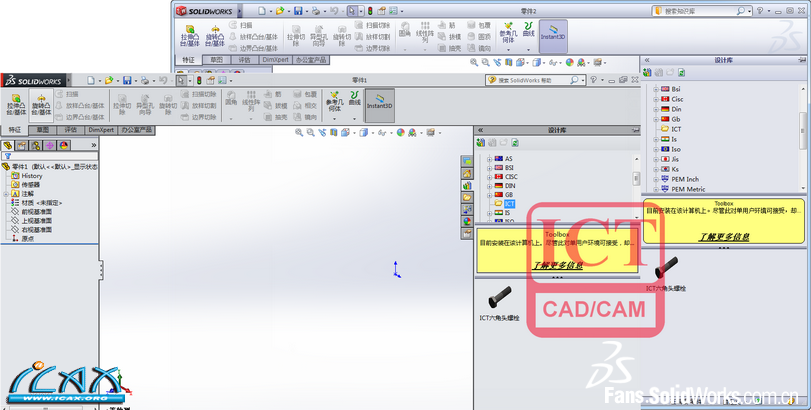Open the PropertyManager tab icon
This screenshot has height=410, width=811.
click(22, 145)
